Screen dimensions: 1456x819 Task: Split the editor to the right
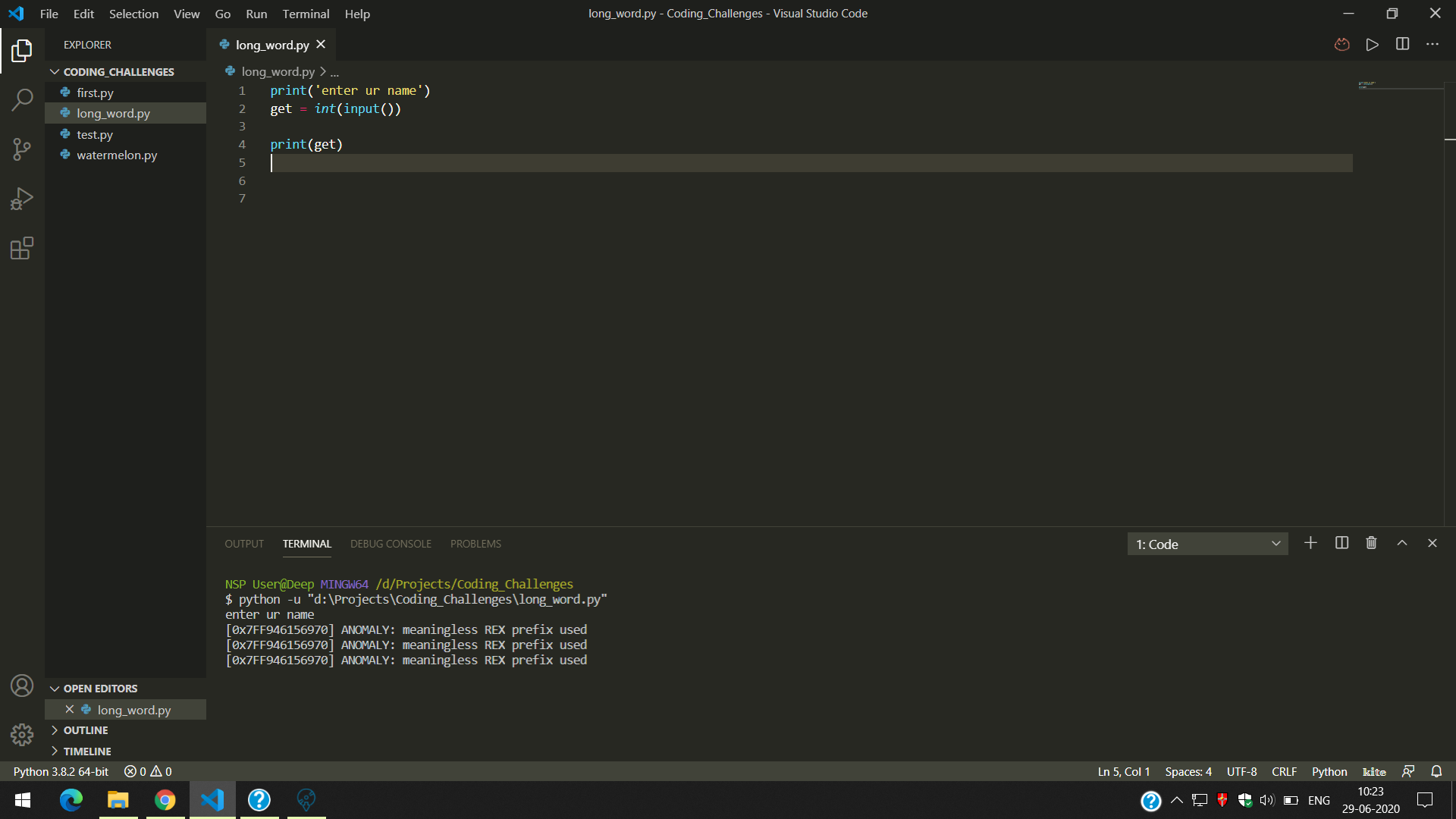(1402, 45)
